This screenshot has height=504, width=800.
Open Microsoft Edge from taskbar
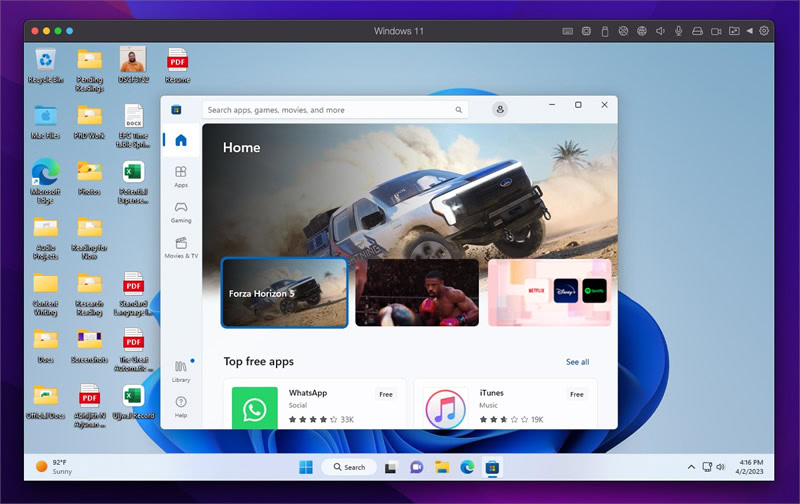click(467, 467)
